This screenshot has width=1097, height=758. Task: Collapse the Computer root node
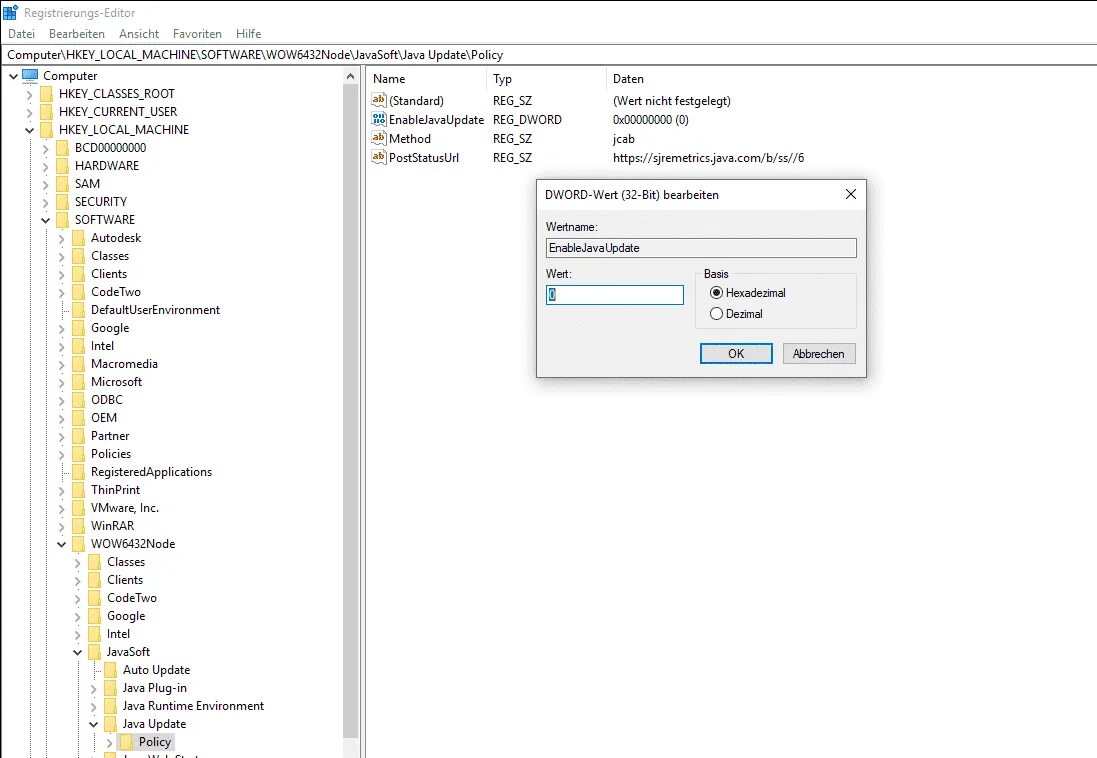click(x=13, y=76)
